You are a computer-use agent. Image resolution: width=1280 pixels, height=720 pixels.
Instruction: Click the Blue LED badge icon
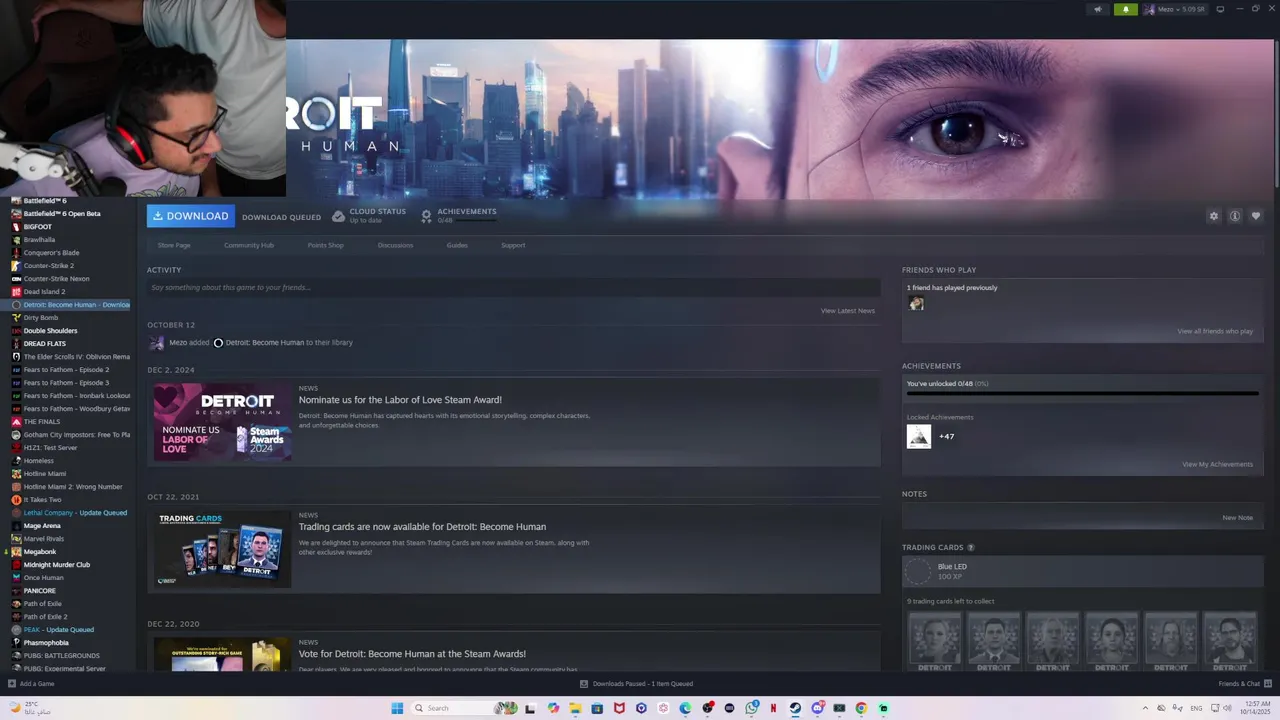918,572
